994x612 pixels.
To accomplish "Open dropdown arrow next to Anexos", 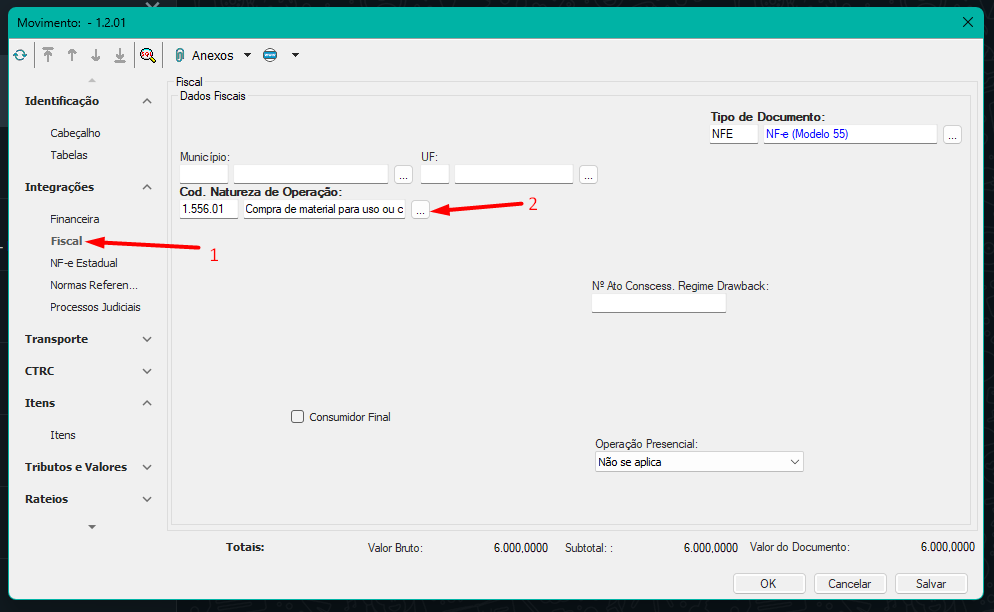I will (247, 55).
